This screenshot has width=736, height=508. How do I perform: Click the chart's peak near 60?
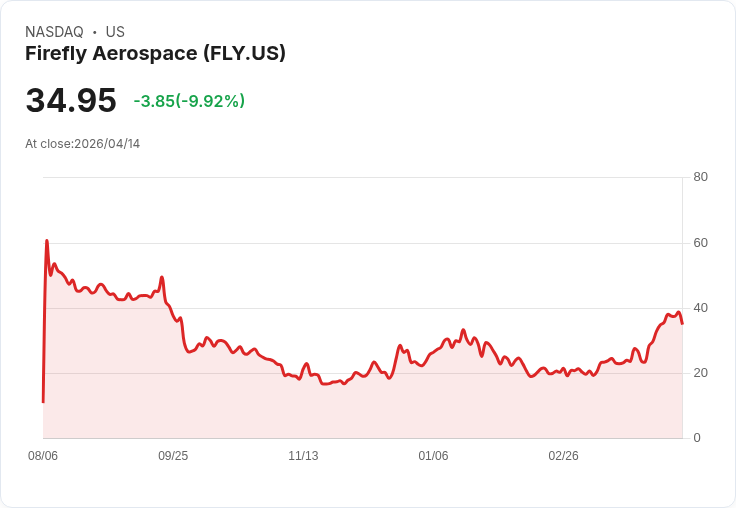point(47,241)
